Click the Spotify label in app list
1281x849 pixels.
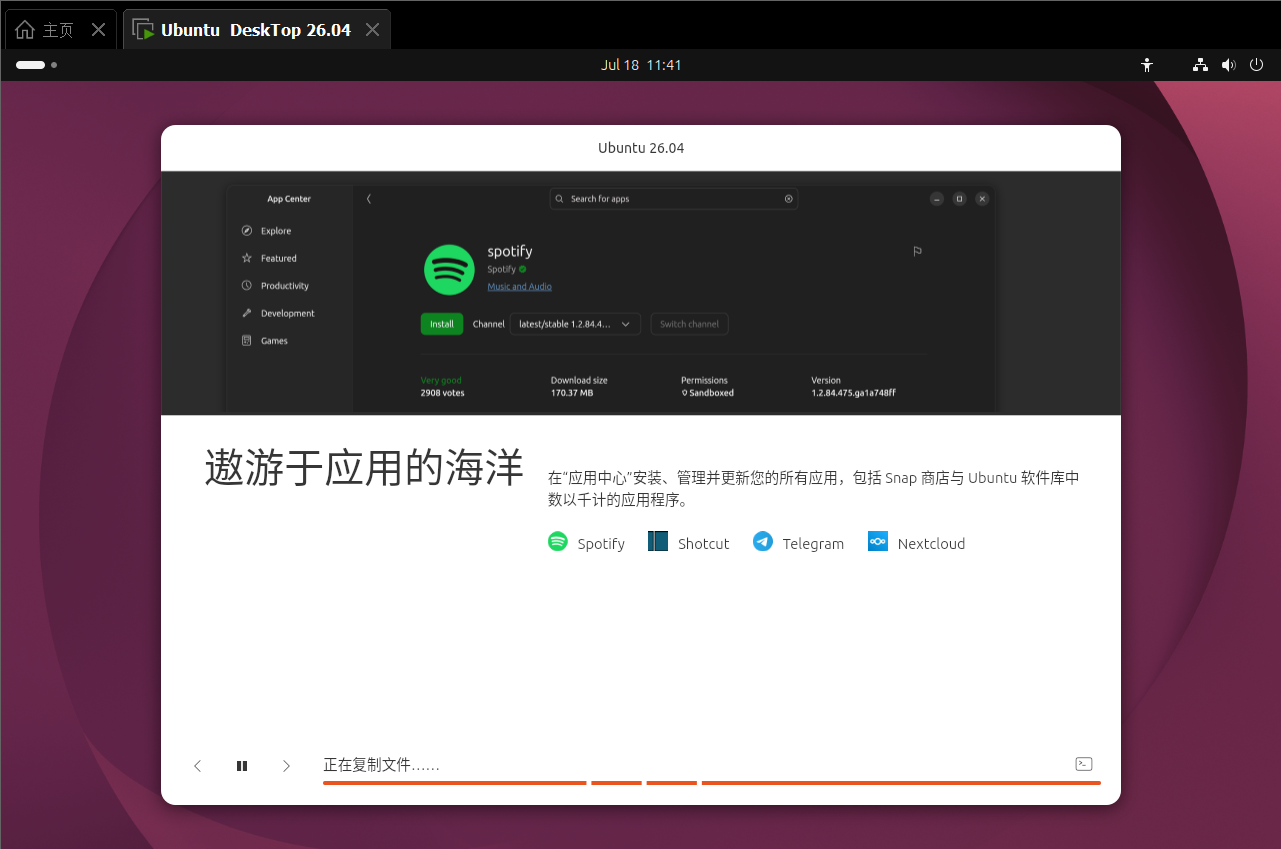[x=601, y=544]
